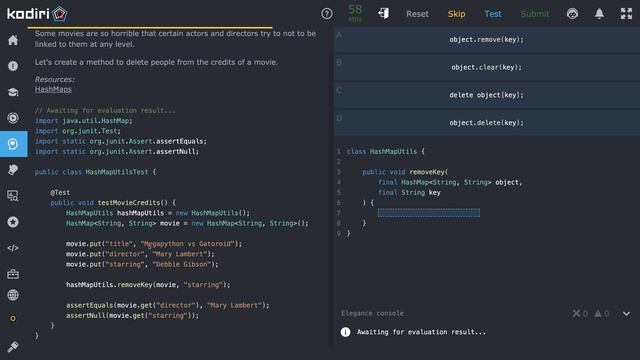Click the 'Resources:' label
640x360 pixels.
click(55, 80)
